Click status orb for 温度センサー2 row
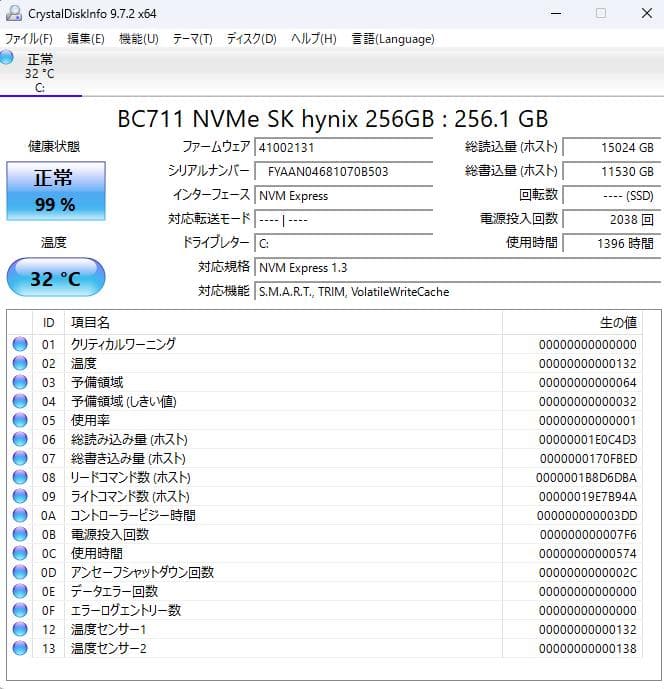This screenshot has width=664, height=689. click(20, 648)
